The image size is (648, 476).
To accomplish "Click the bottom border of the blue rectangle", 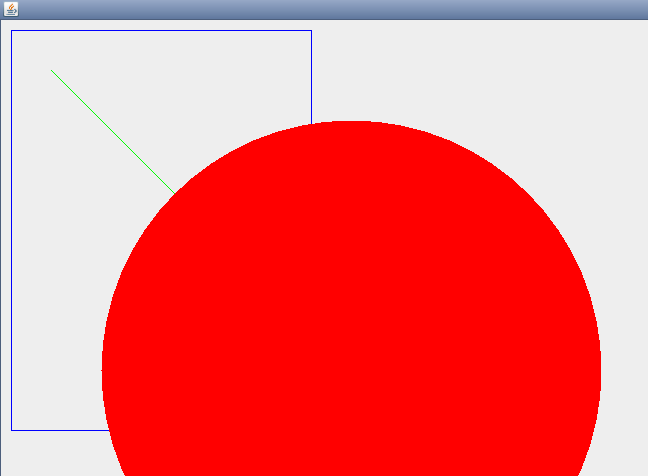I will tap(60, 430).
